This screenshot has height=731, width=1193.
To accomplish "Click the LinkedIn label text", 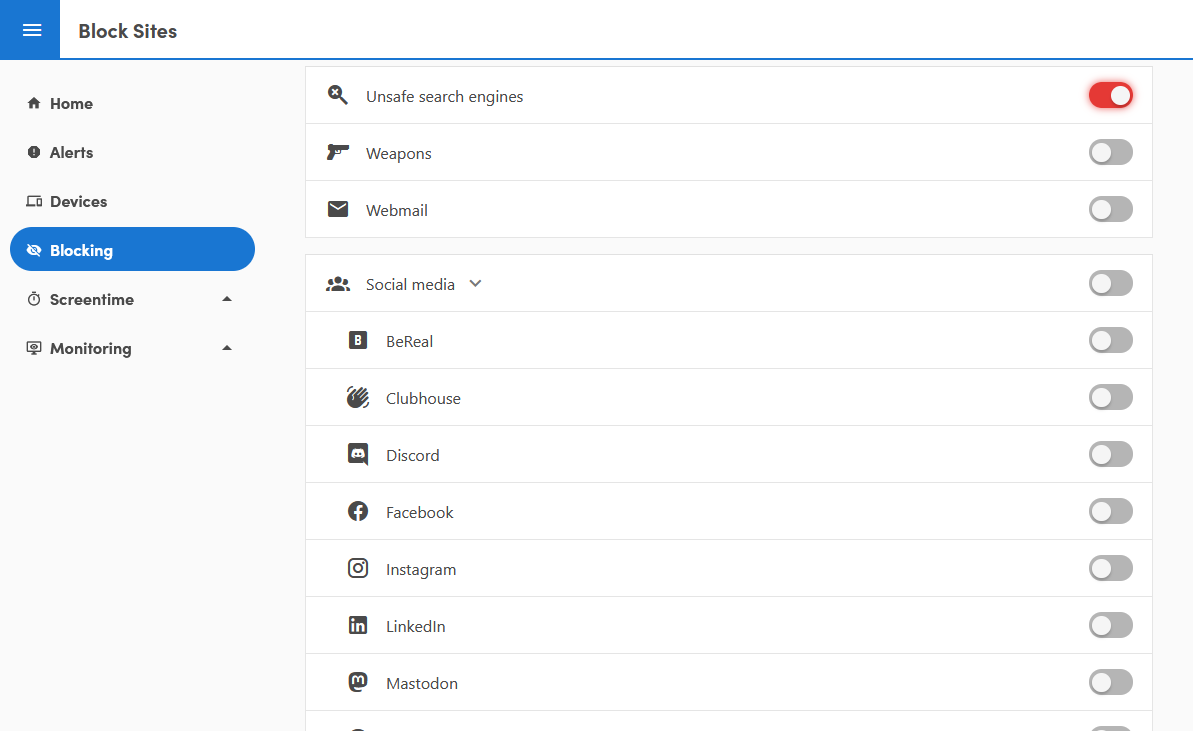I will coord(415,627).
